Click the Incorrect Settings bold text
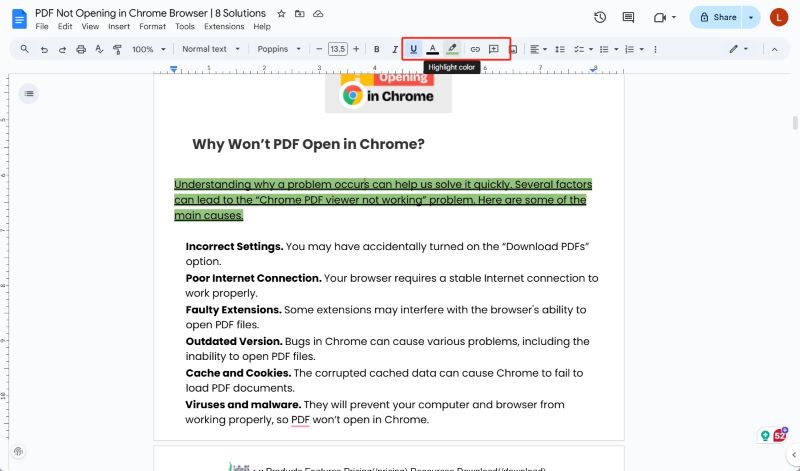Viewport: 800px width, 471px height. coord(234,246)
